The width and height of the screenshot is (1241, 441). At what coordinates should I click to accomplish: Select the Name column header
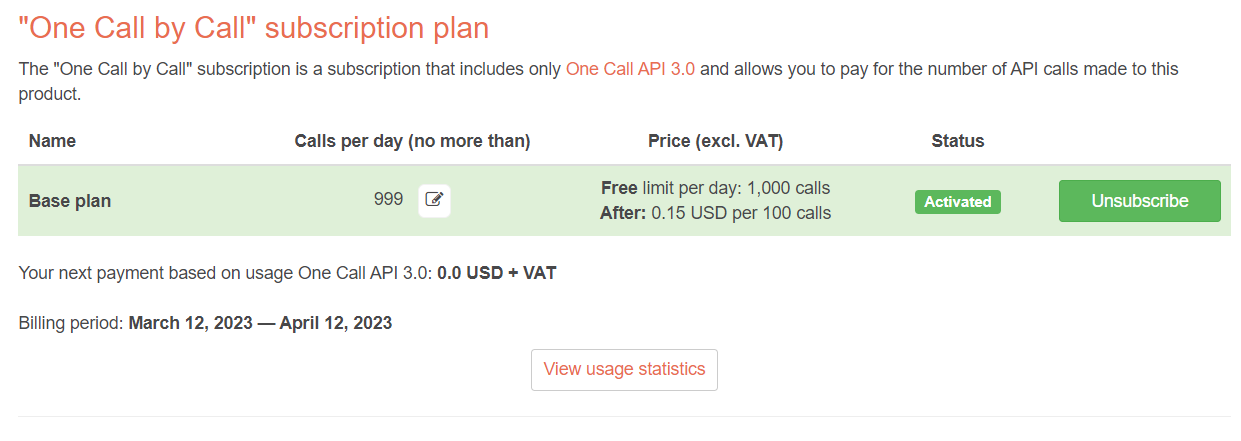click(x=52, y=141)
